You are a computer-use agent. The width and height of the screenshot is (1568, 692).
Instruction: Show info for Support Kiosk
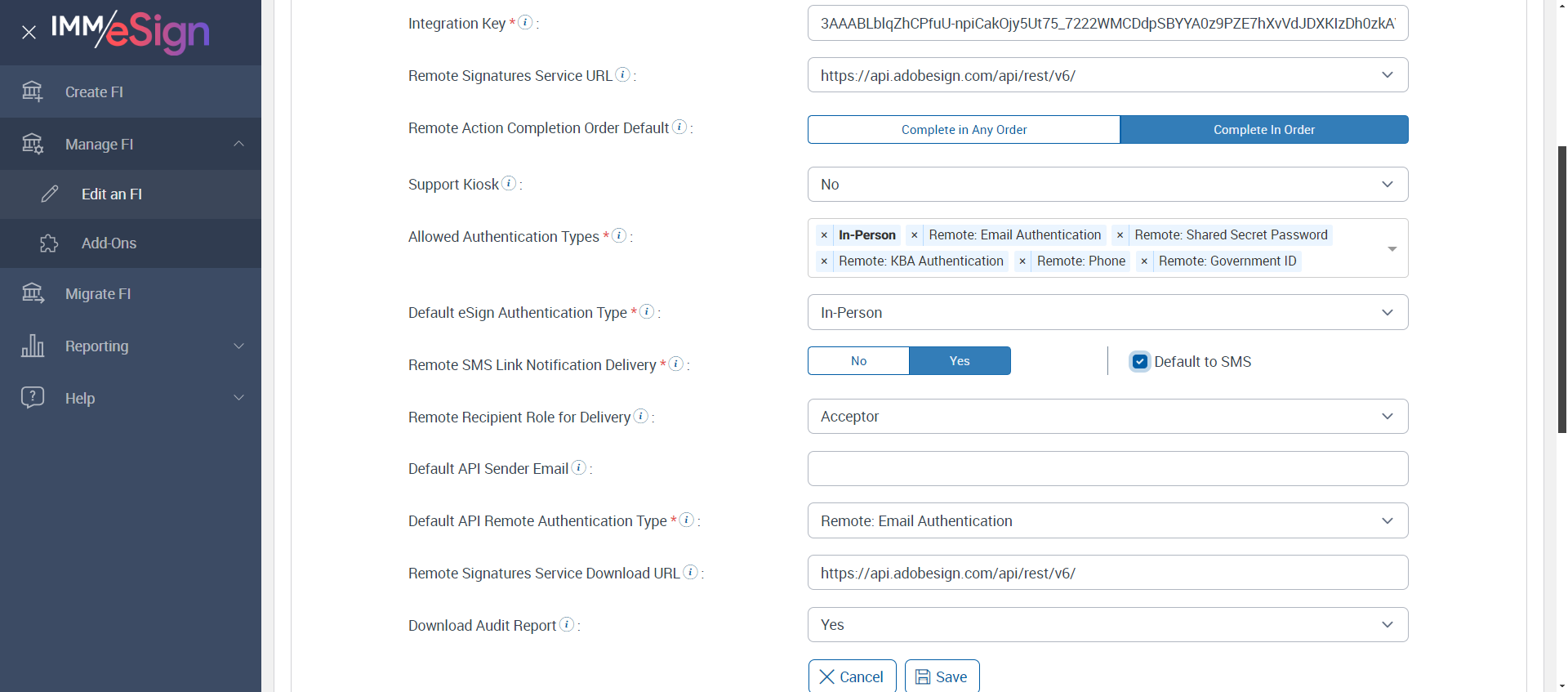[509, 183]
